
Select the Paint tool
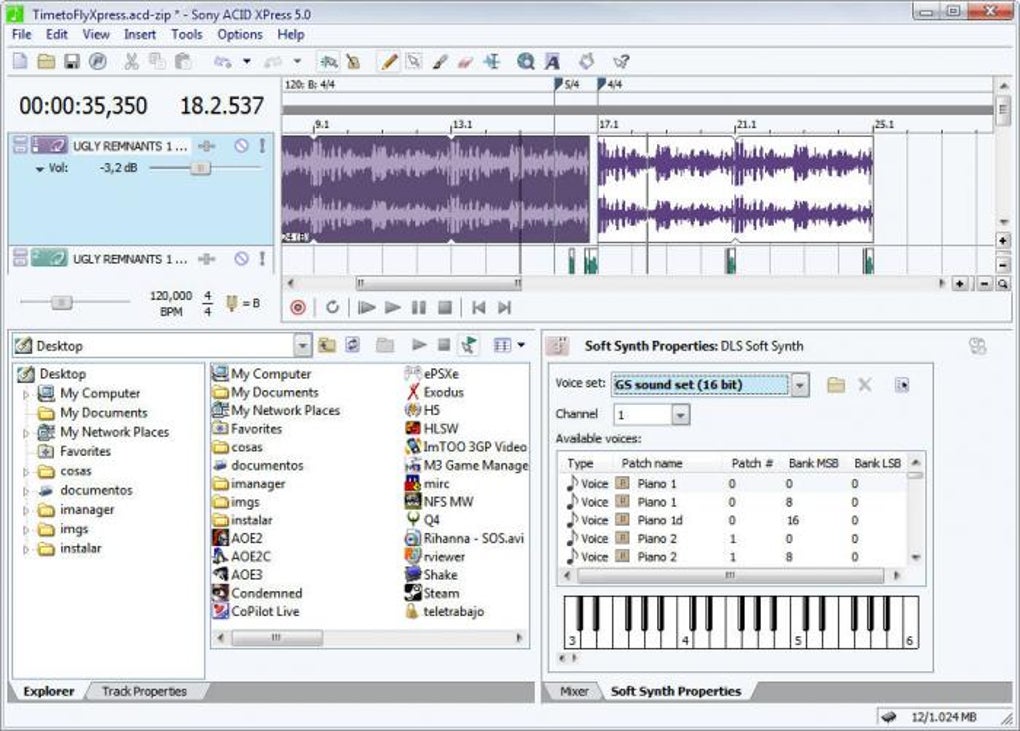point(439,61)
